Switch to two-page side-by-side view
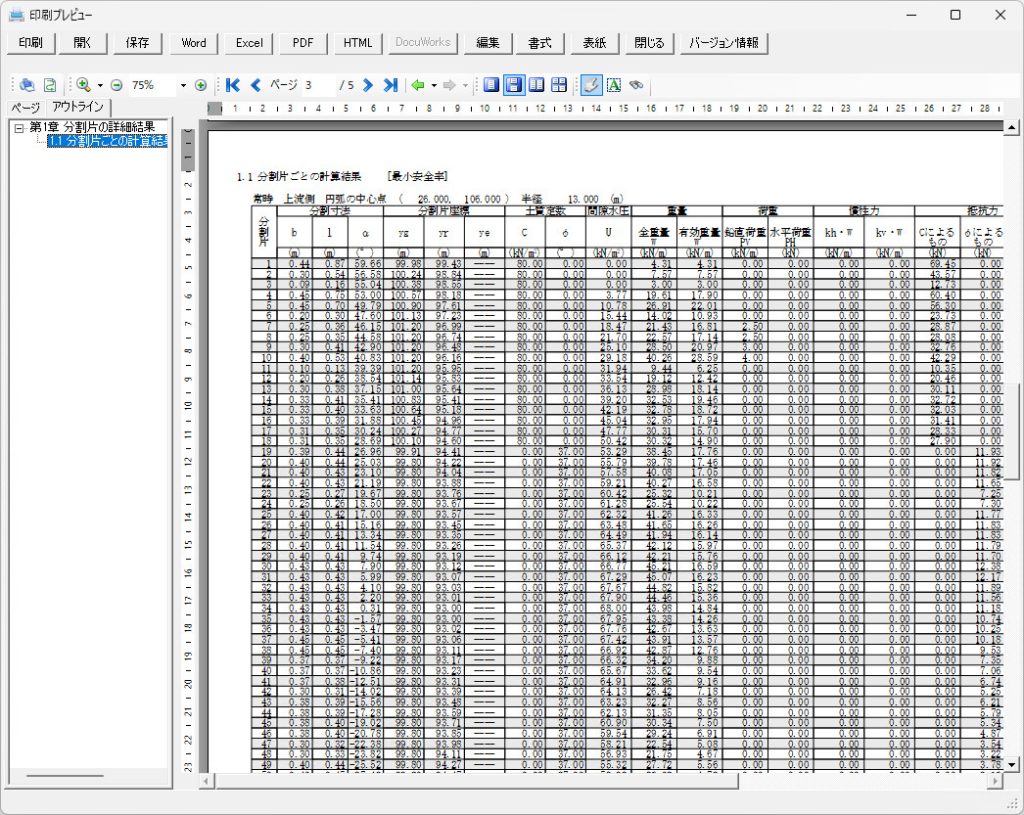This screenshot has height=815, width=1024. pyautogui.click(x=536, y=85)
